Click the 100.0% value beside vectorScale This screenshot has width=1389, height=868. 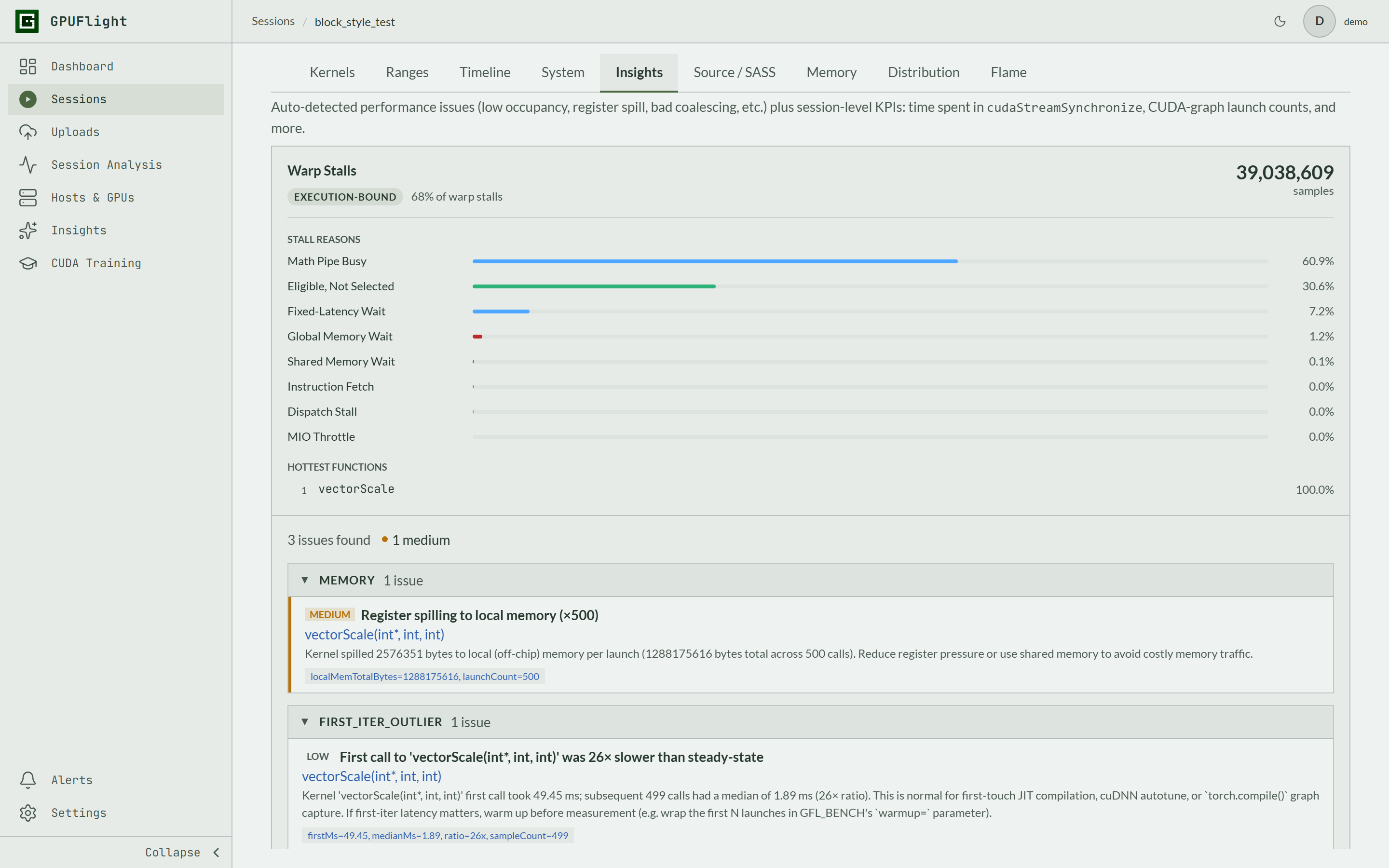click(1314, 489)
